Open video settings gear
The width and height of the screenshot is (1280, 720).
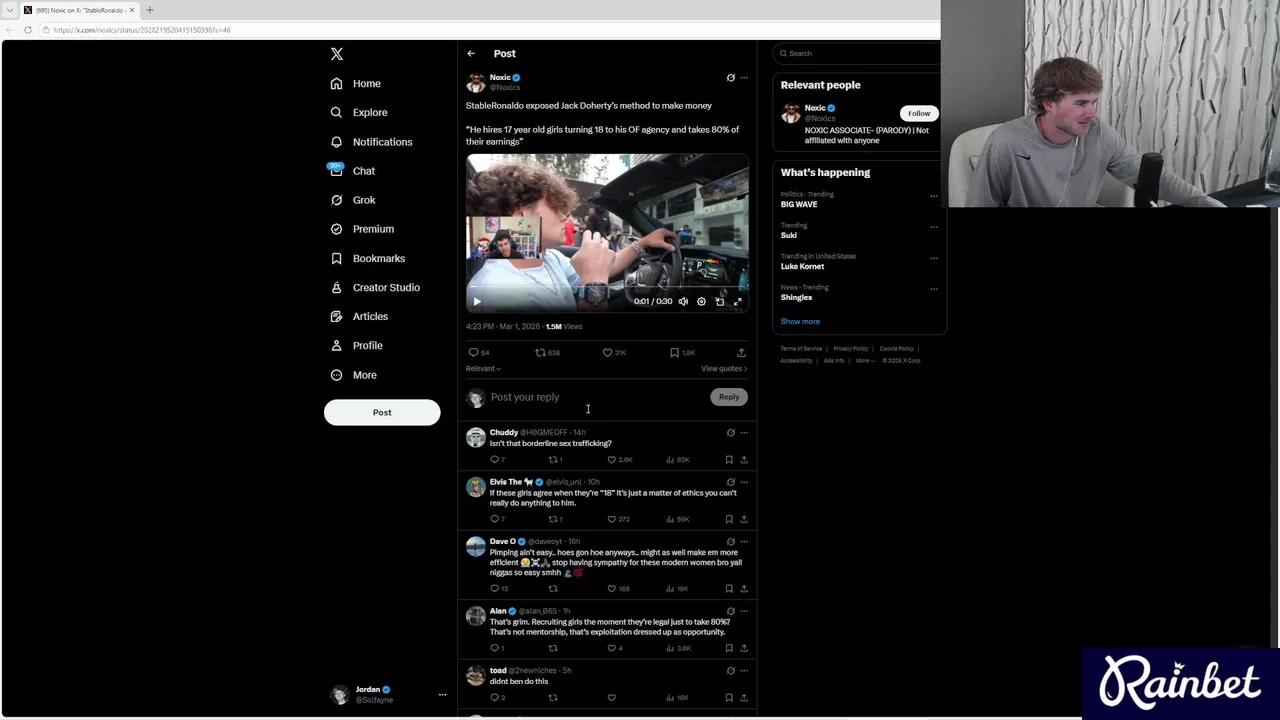point(701,301)
